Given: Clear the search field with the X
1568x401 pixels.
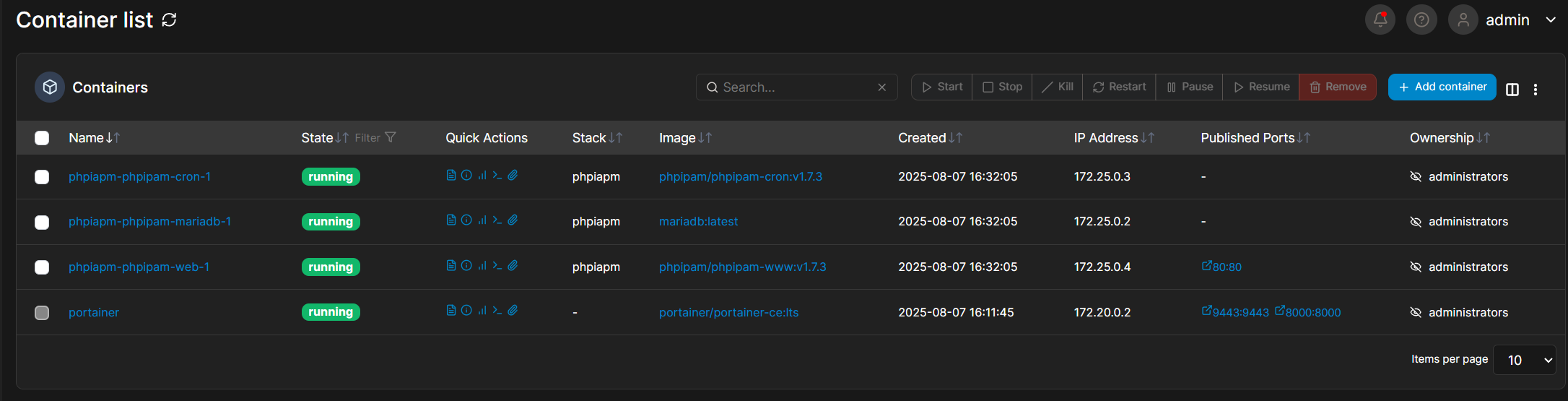Looking at the screenshot, I should (881, 87).
